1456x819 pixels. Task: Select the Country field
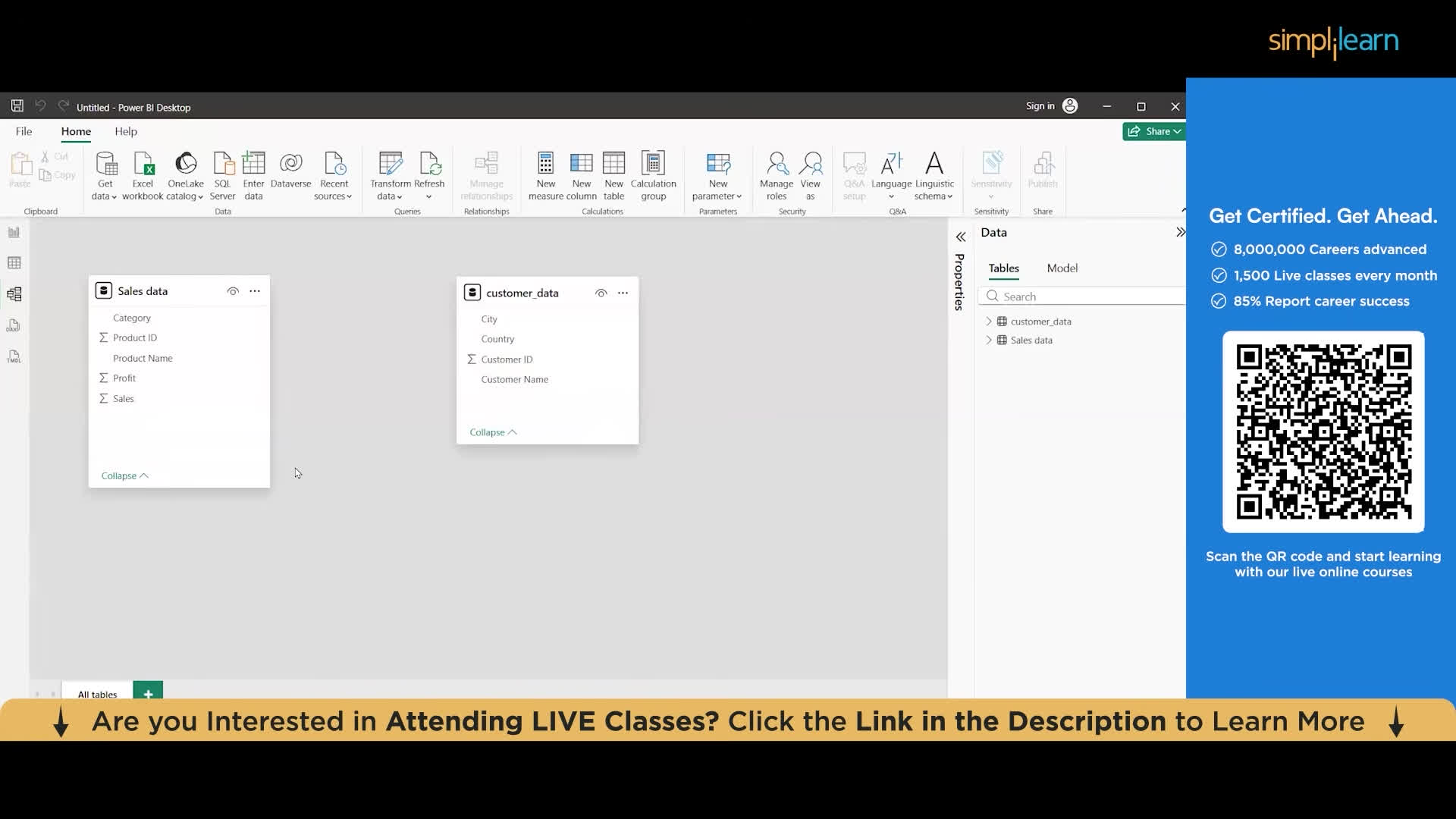pos(497,339)
